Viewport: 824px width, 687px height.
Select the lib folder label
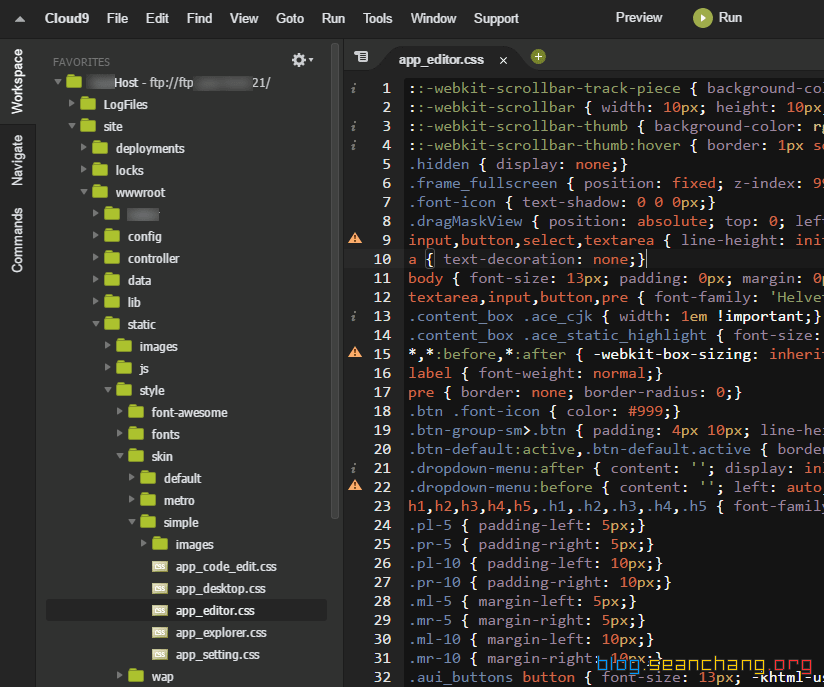pyautogui.click(x=134, y=302)
